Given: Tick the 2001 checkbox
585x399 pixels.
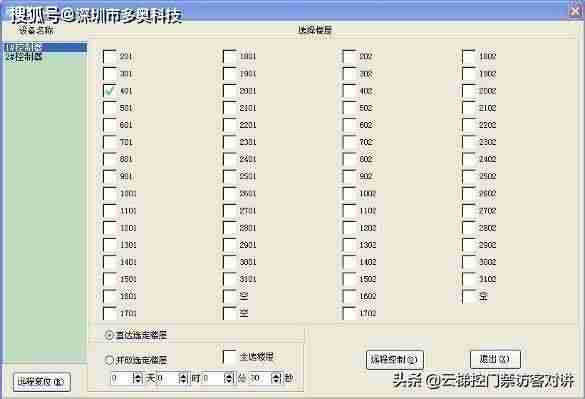Looking at the screenshot, I should [x=229, y=91].
